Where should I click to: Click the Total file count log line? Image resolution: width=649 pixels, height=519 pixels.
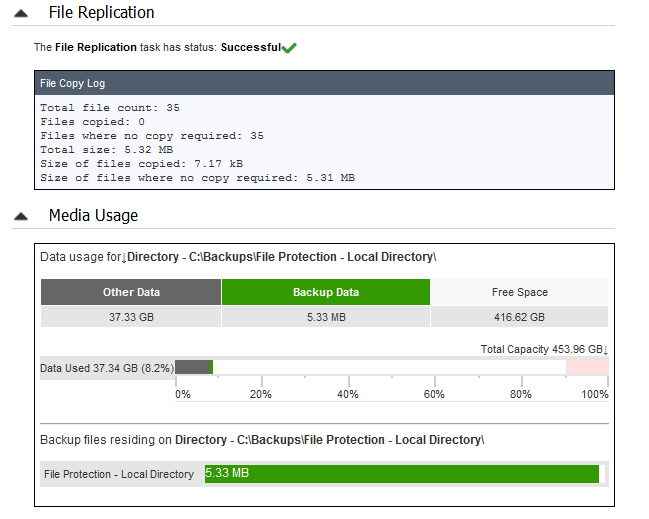click(110, 108)
